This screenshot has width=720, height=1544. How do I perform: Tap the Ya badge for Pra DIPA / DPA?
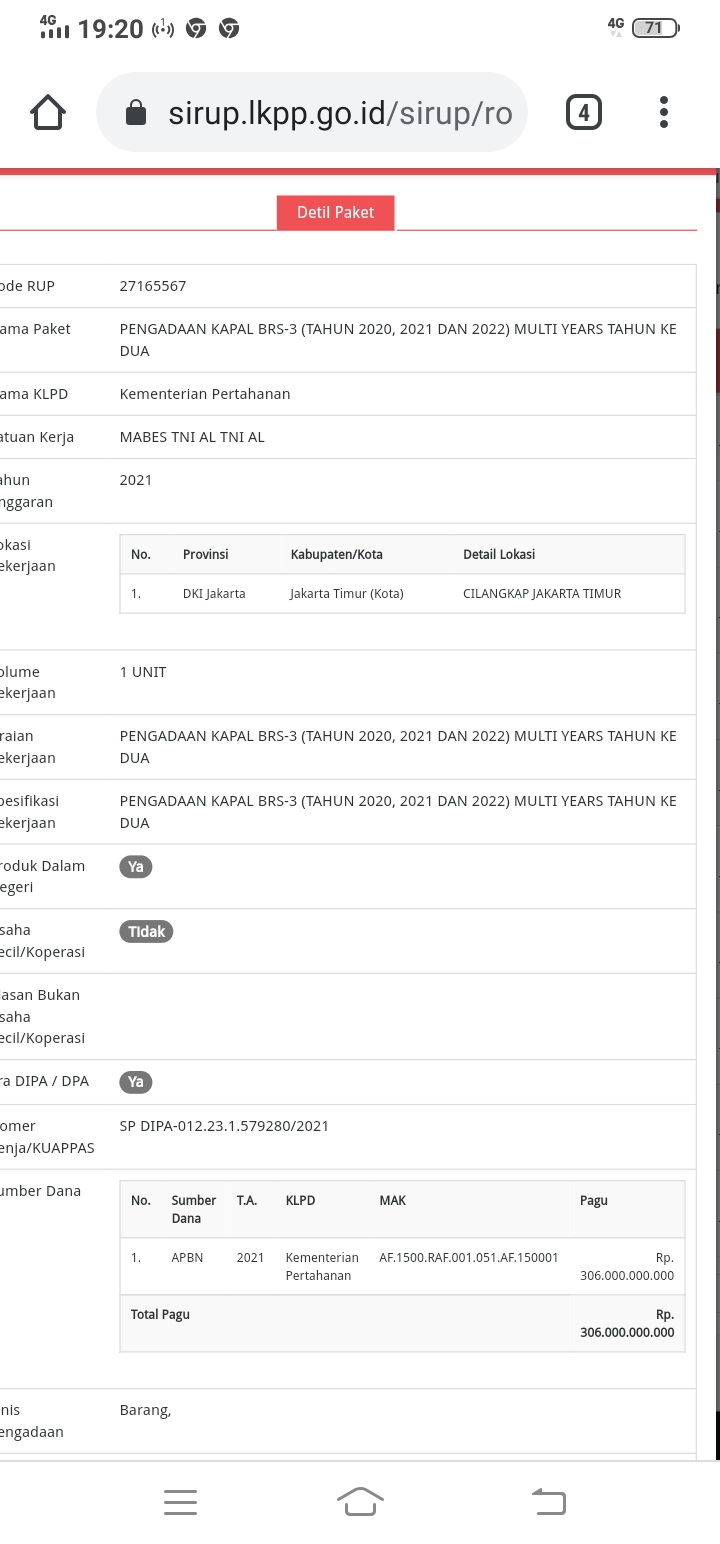136,1082
